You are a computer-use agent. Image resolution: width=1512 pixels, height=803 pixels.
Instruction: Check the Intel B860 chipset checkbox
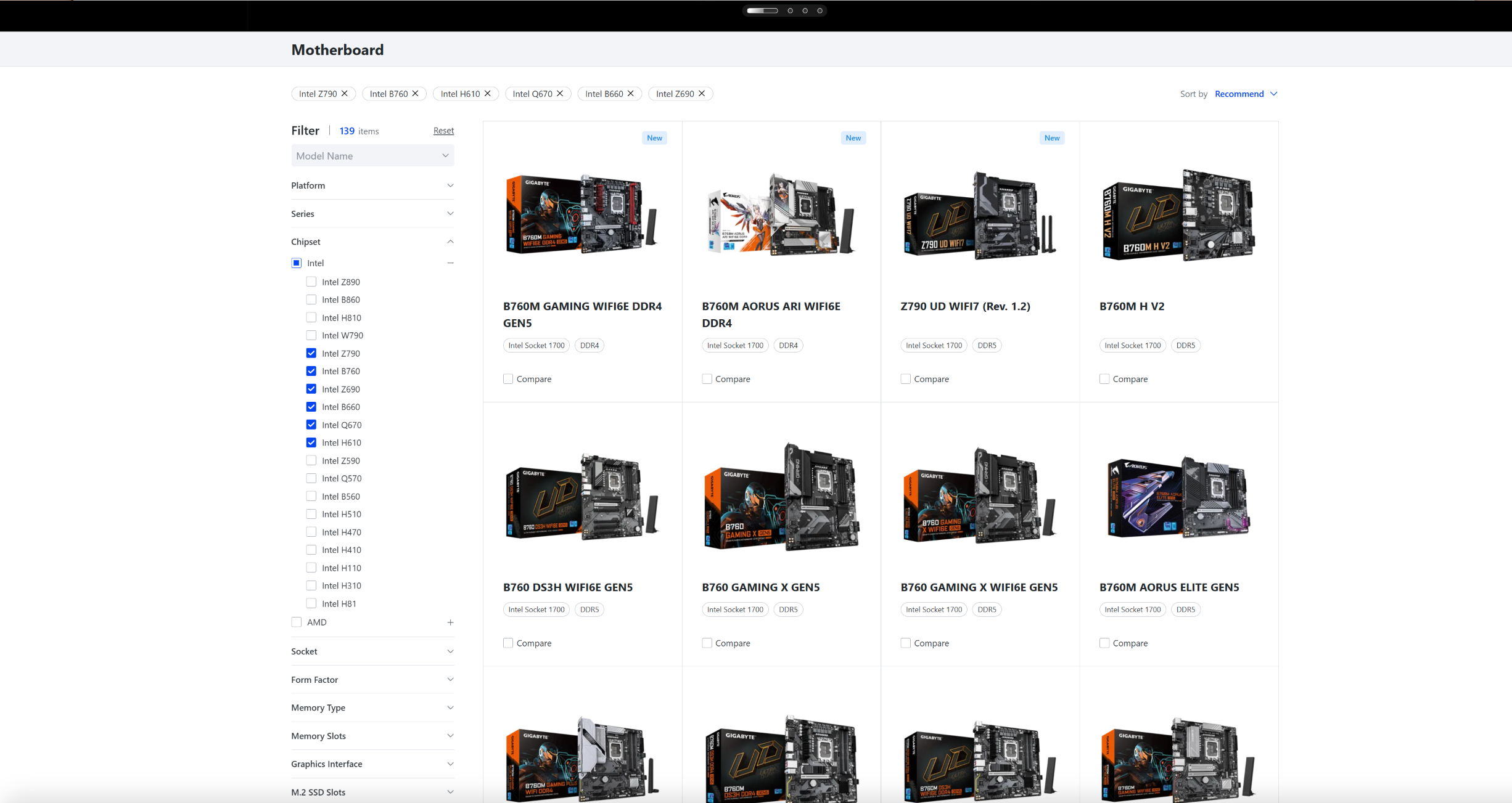click(311, 300)
